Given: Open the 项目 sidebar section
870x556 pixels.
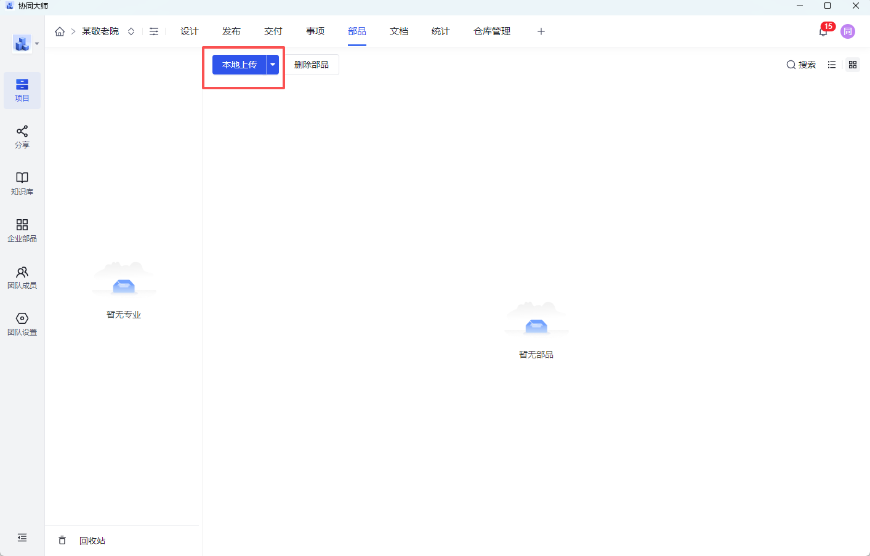Looking at the screenshot, I should [22, 90].
